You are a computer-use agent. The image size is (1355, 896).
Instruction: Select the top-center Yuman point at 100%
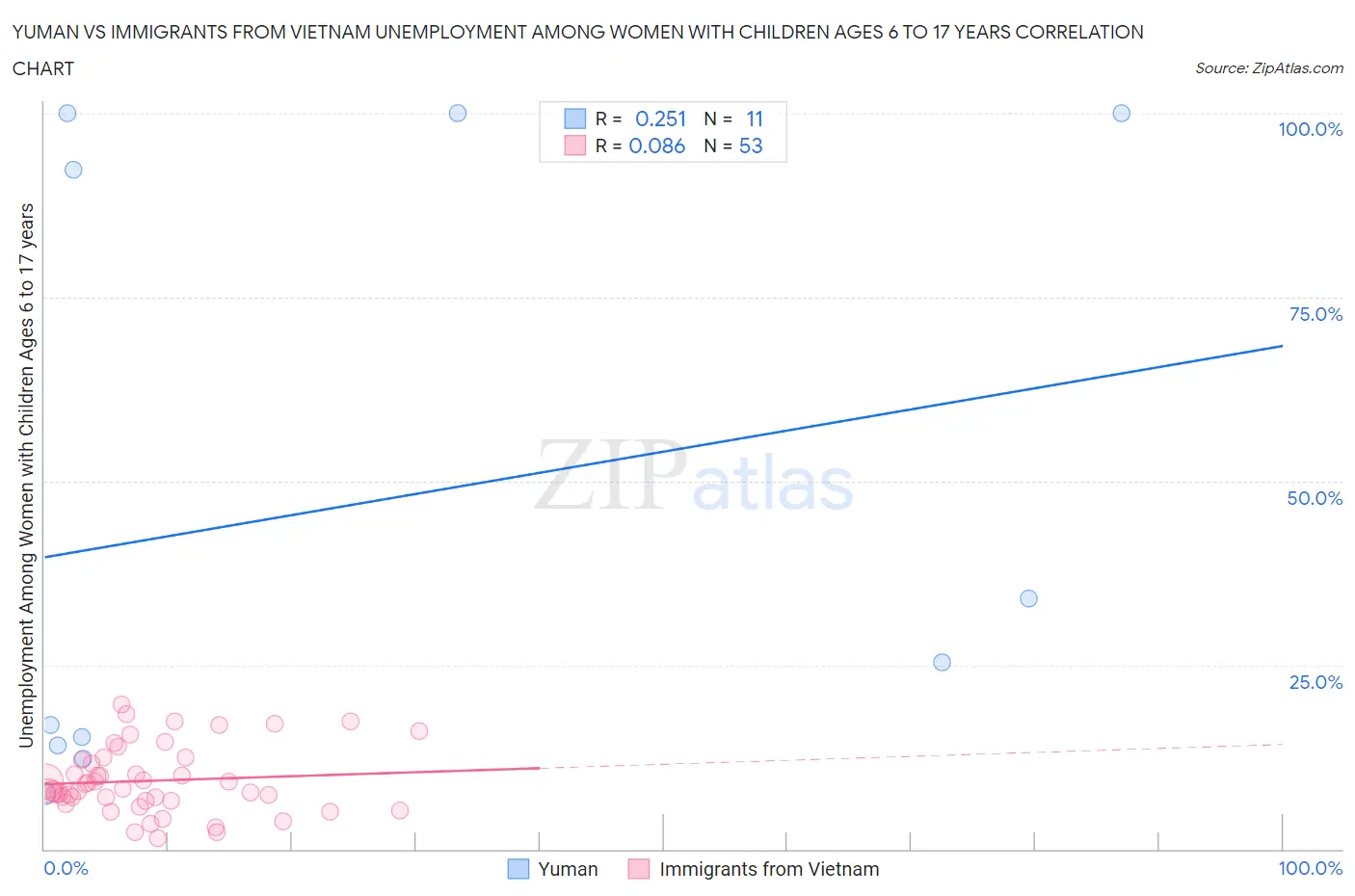458,113
